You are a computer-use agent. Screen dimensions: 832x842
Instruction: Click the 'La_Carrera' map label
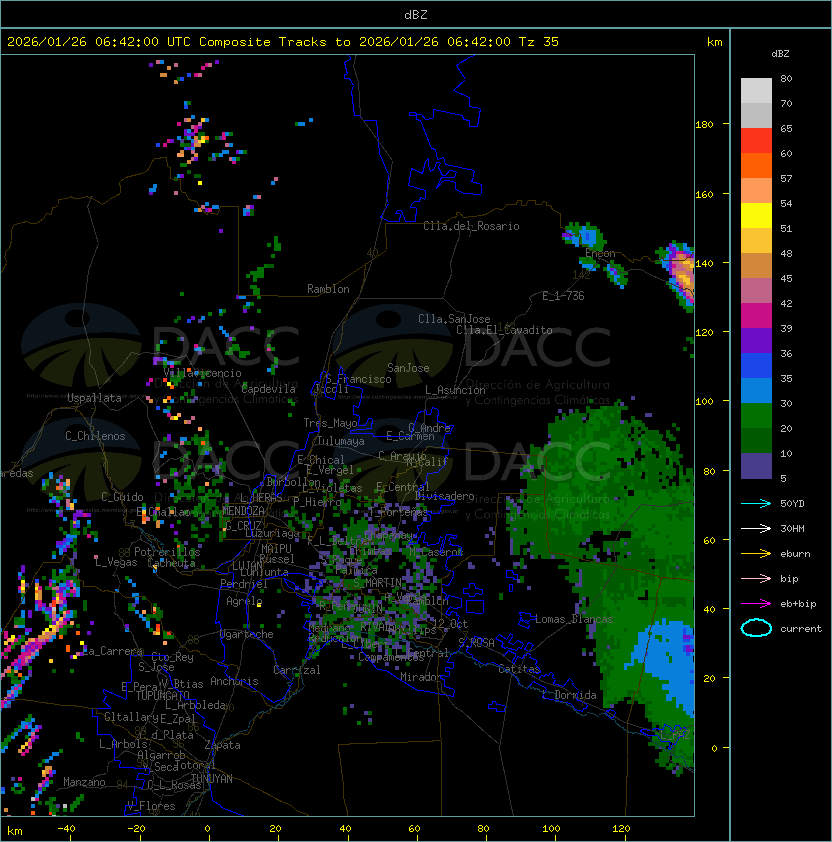[111, 651]
